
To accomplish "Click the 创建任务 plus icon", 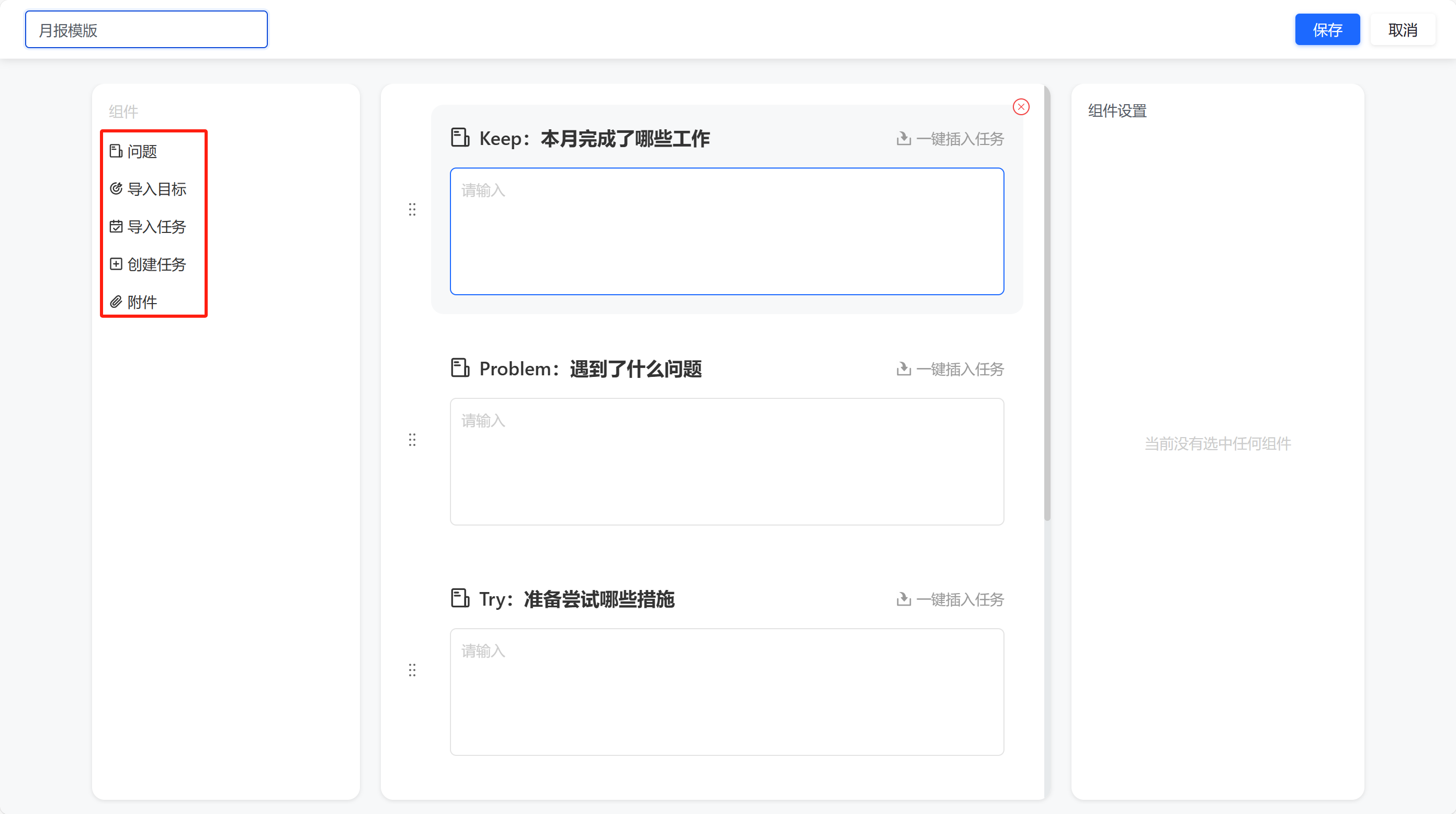I will point(116,264).
